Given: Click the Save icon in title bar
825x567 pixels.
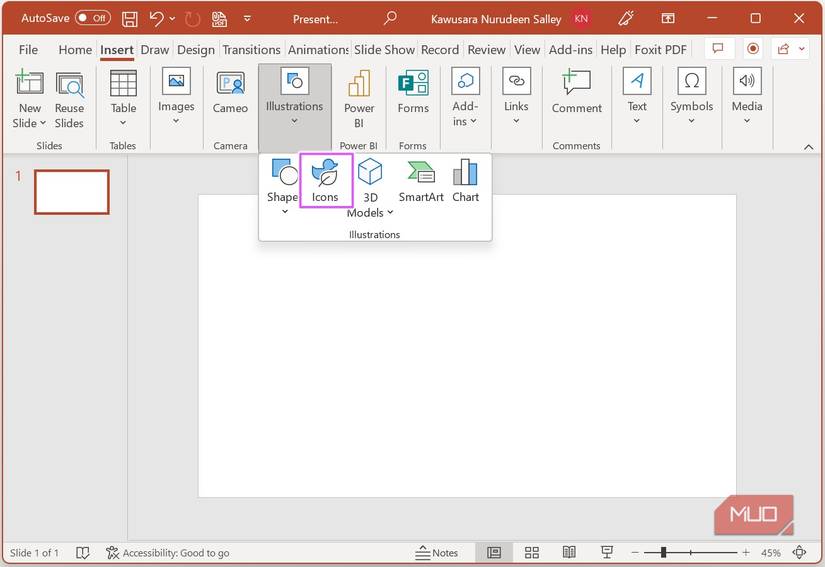Looking at the screenshot, I should tap(129, 19).
